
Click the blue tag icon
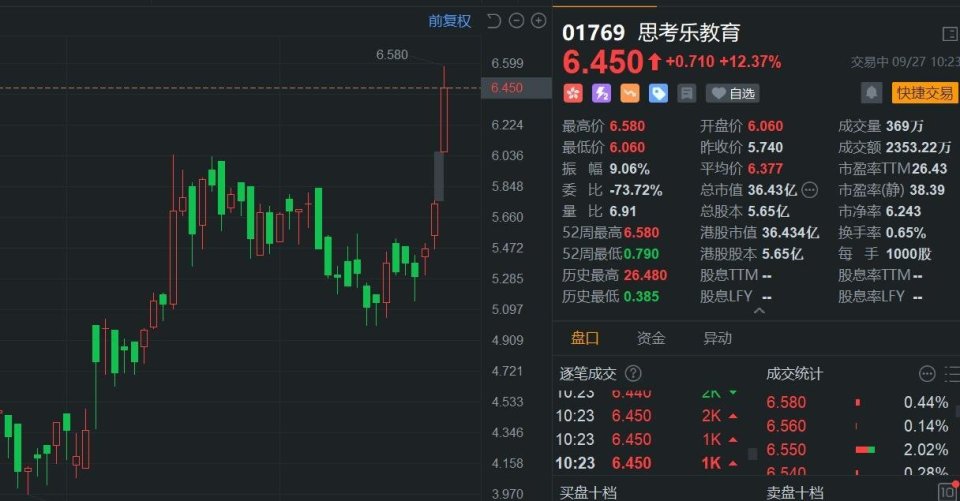click(658, 93)
